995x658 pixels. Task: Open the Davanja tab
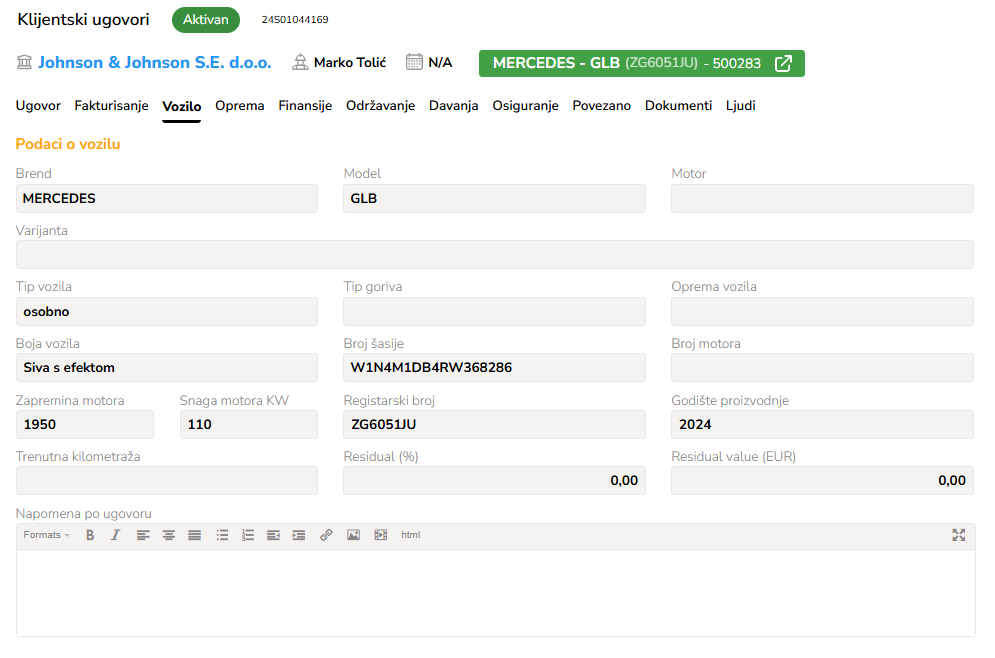454,106
